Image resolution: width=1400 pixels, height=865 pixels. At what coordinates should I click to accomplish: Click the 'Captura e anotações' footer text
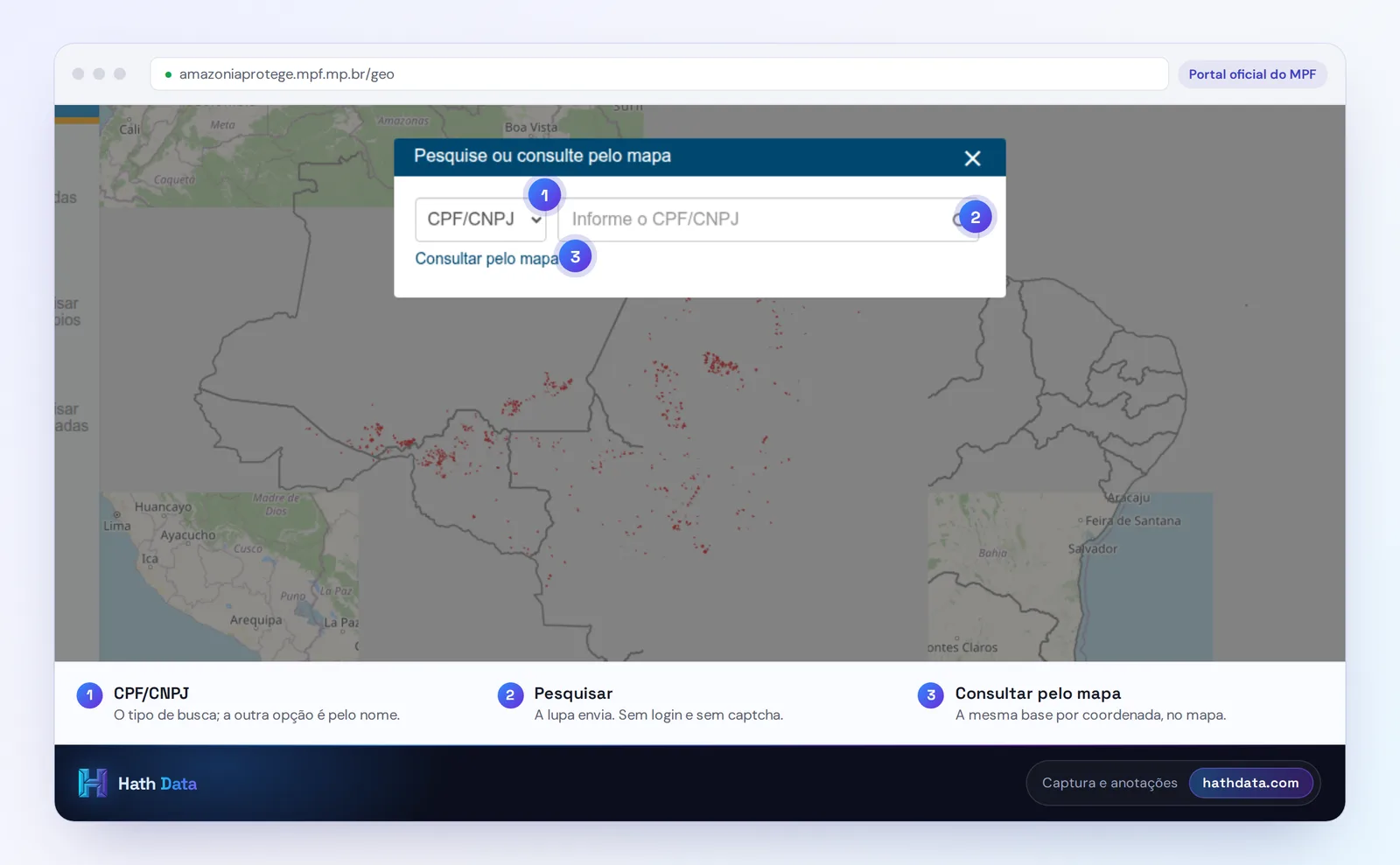(1109, 783)
